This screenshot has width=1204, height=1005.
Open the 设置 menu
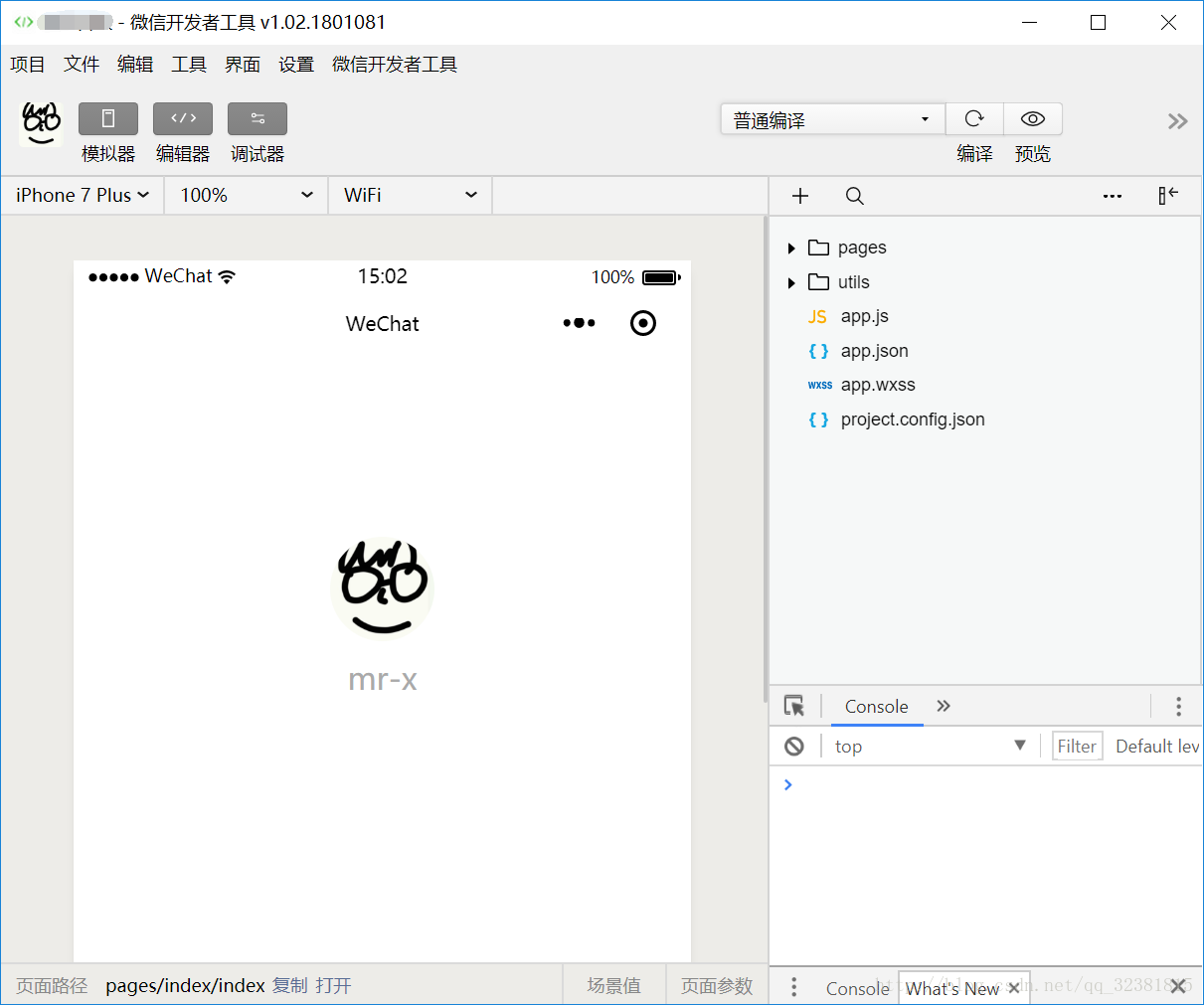coord(296,65)
